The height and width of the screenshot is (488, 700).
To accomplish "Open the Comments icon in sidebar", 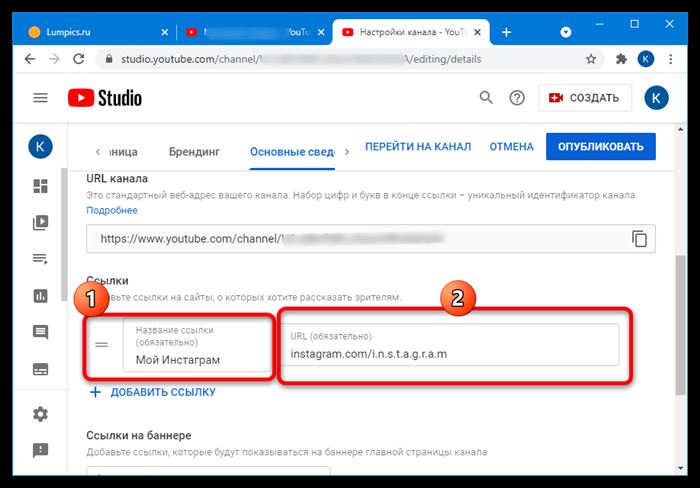I will pyautogui.click(x=40, y=332).
